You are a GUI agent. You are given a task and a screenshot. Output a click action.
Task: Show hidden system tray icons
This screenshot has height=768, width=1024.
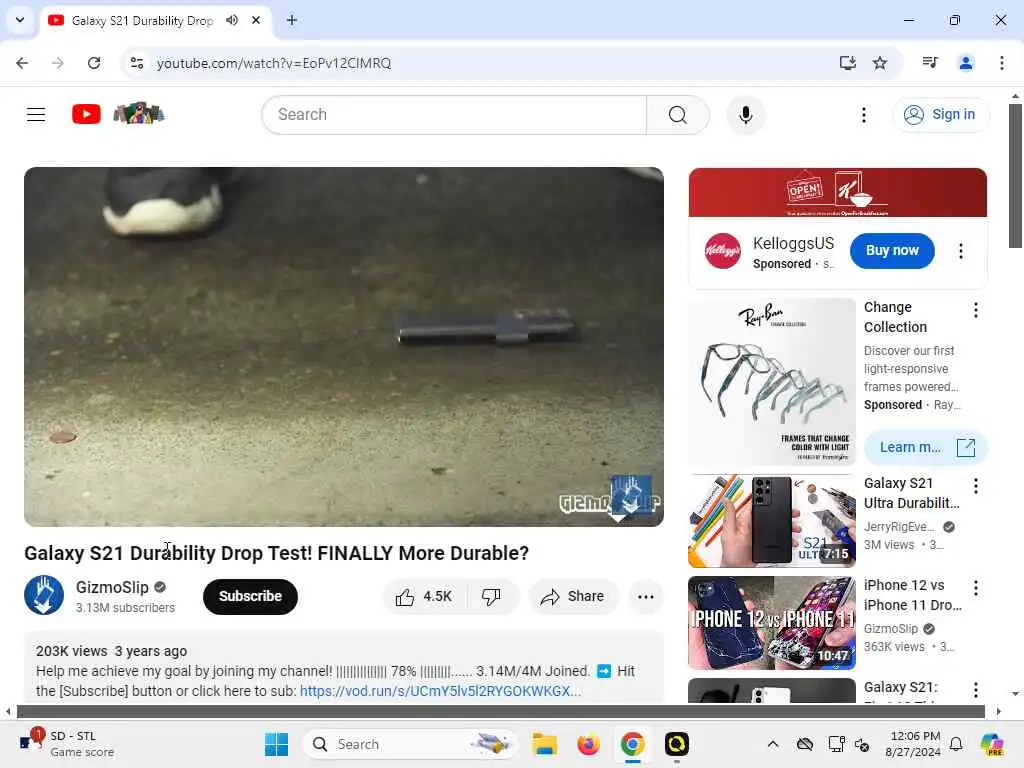[x=773, y=744]
